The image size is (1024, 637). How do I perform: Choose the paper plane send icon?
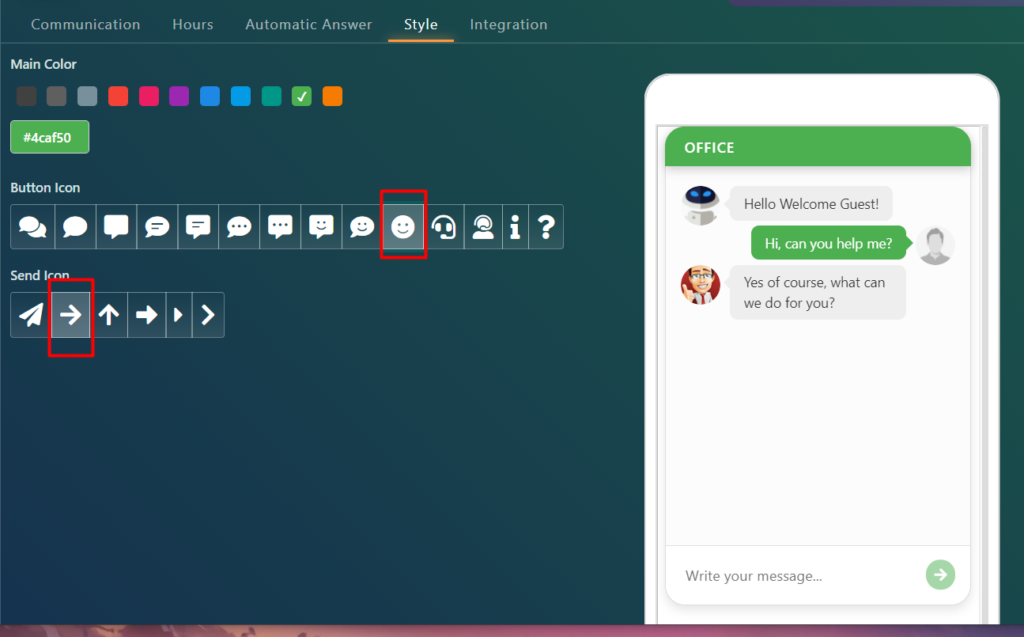point(31,315)
